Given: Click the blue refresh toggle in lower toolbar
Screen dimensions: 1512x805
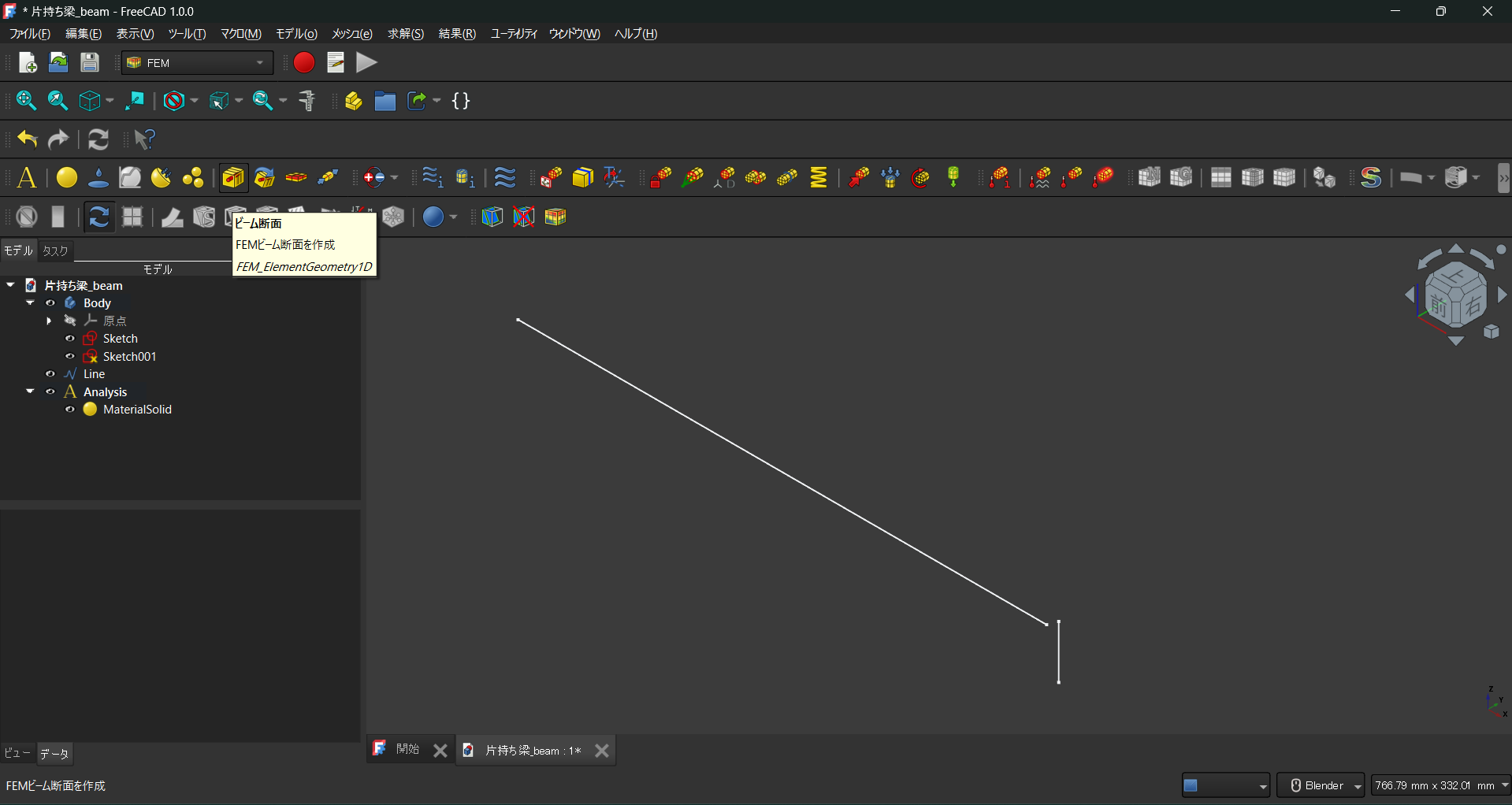Looking at the screenshot, I should coord(98,217).
